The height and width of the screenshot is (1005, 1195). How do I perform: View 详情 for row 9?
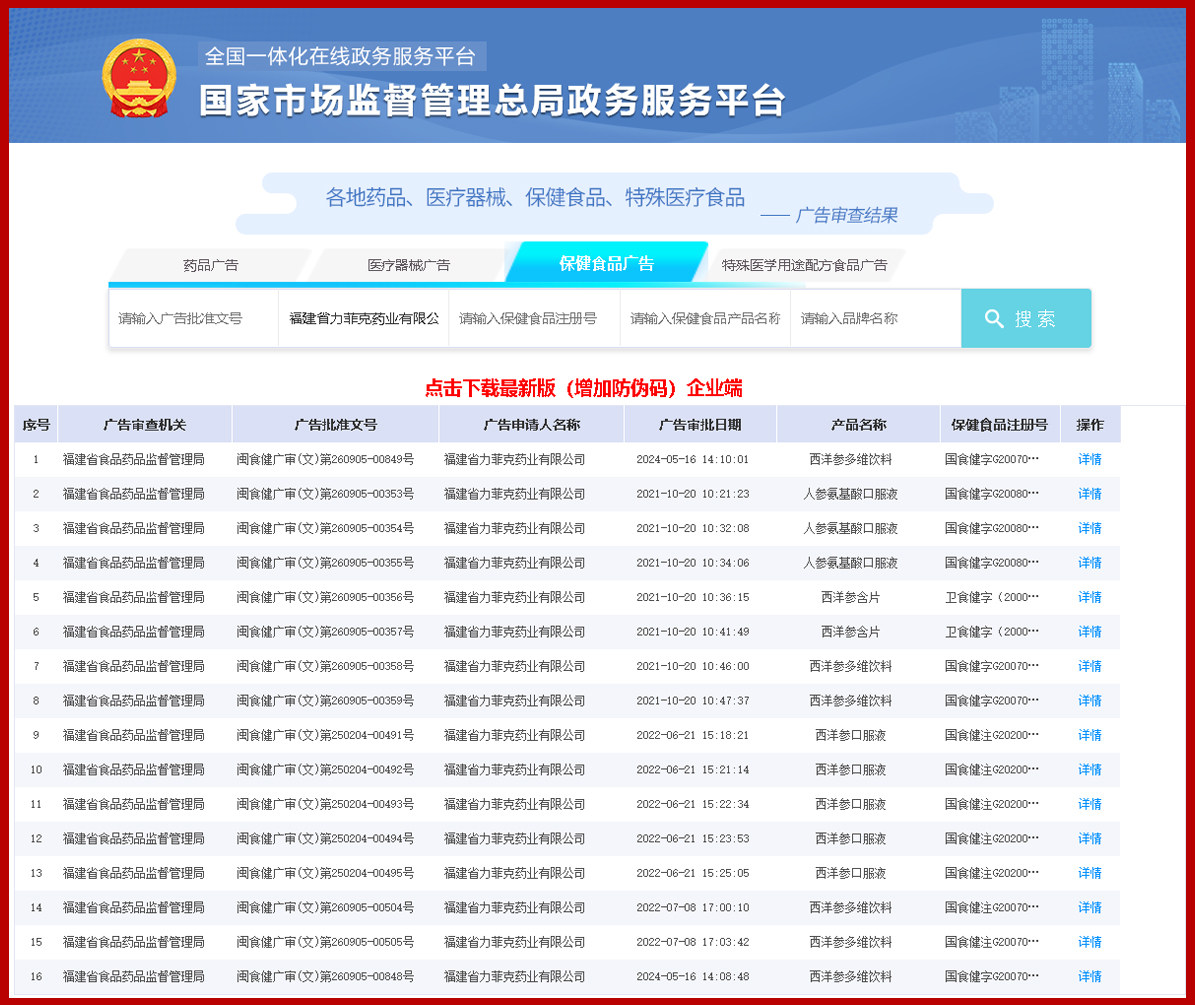tap(1089, 735)
